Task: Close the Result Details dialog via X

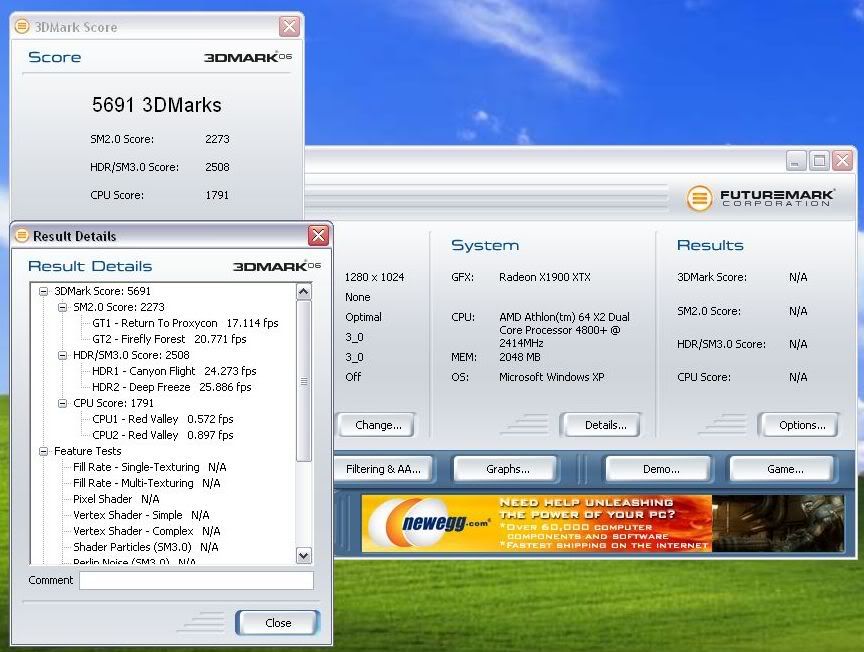Action: (318, 235)
